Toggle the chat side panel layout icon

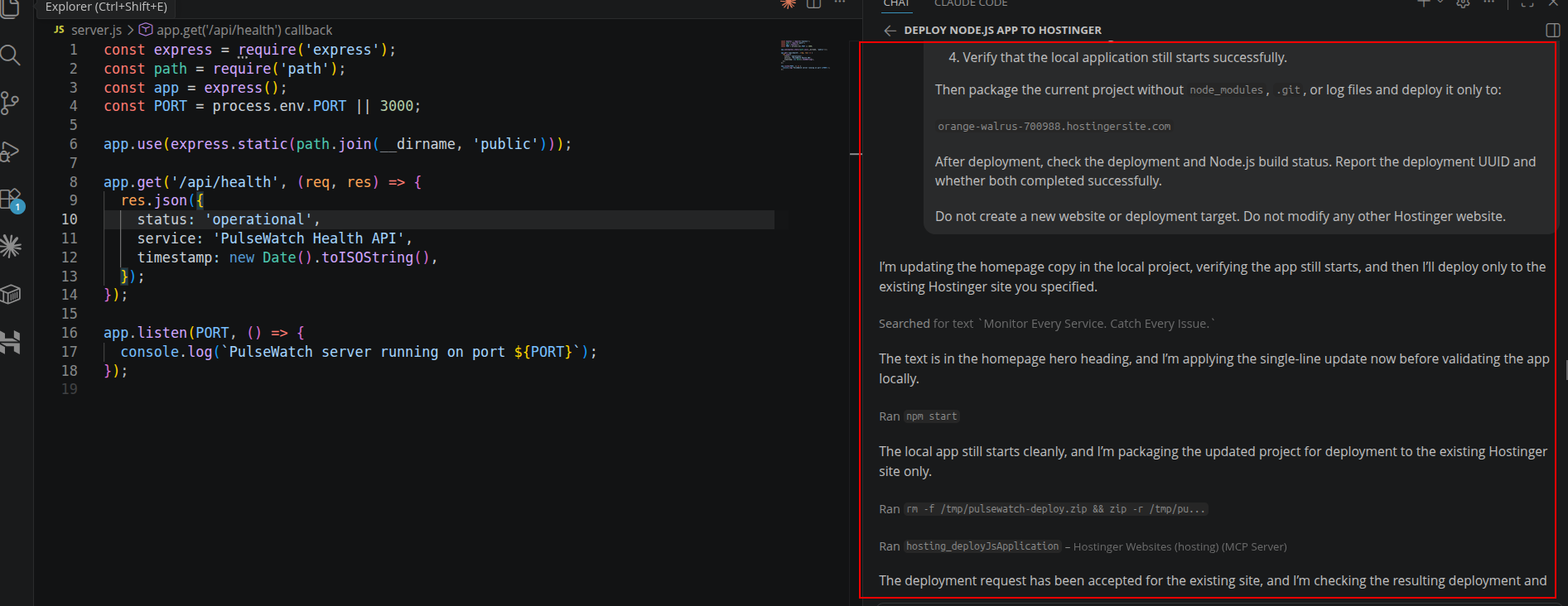1553,31
